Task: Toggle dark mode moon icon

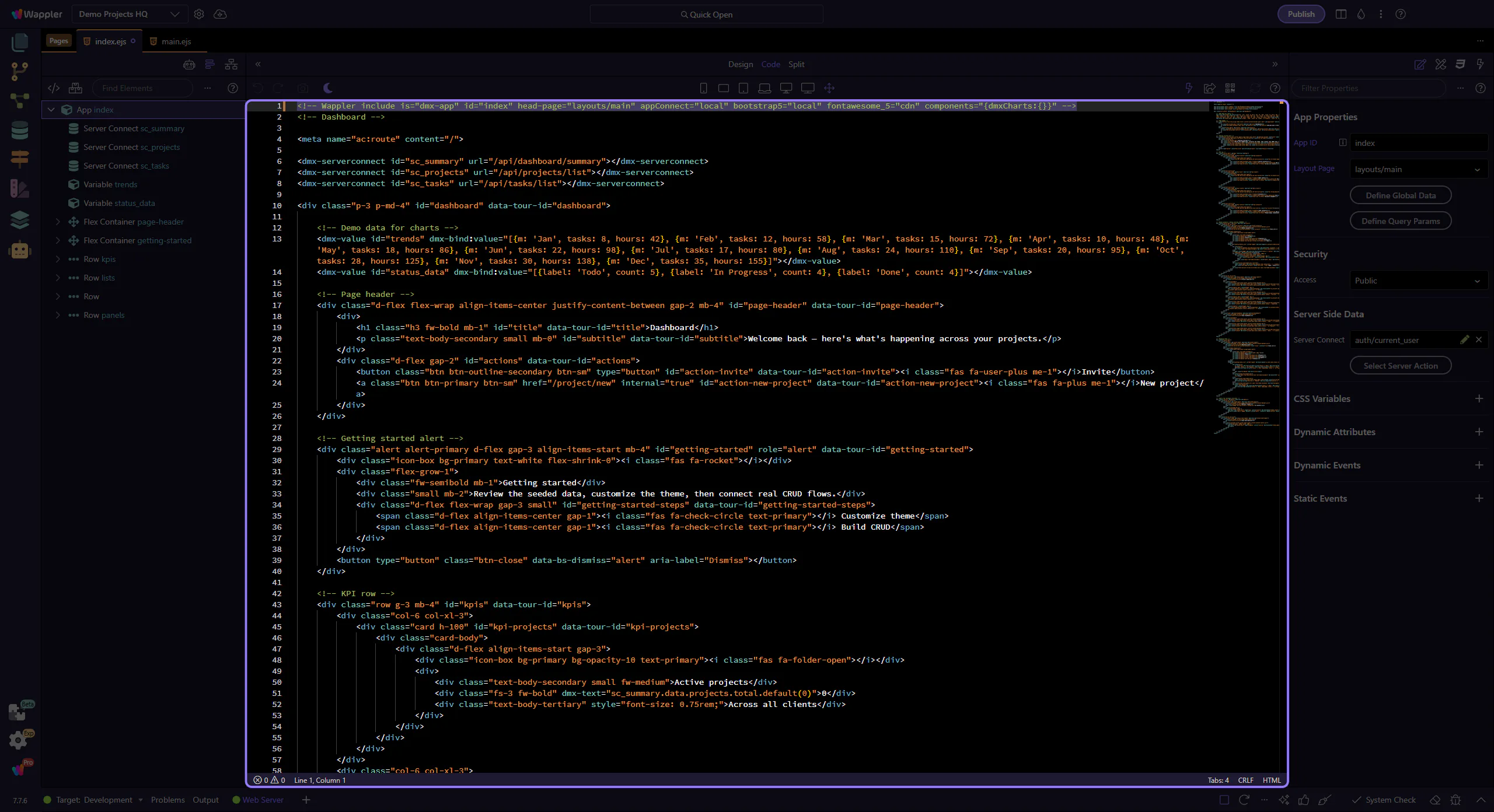Action: tap(328, 88)
